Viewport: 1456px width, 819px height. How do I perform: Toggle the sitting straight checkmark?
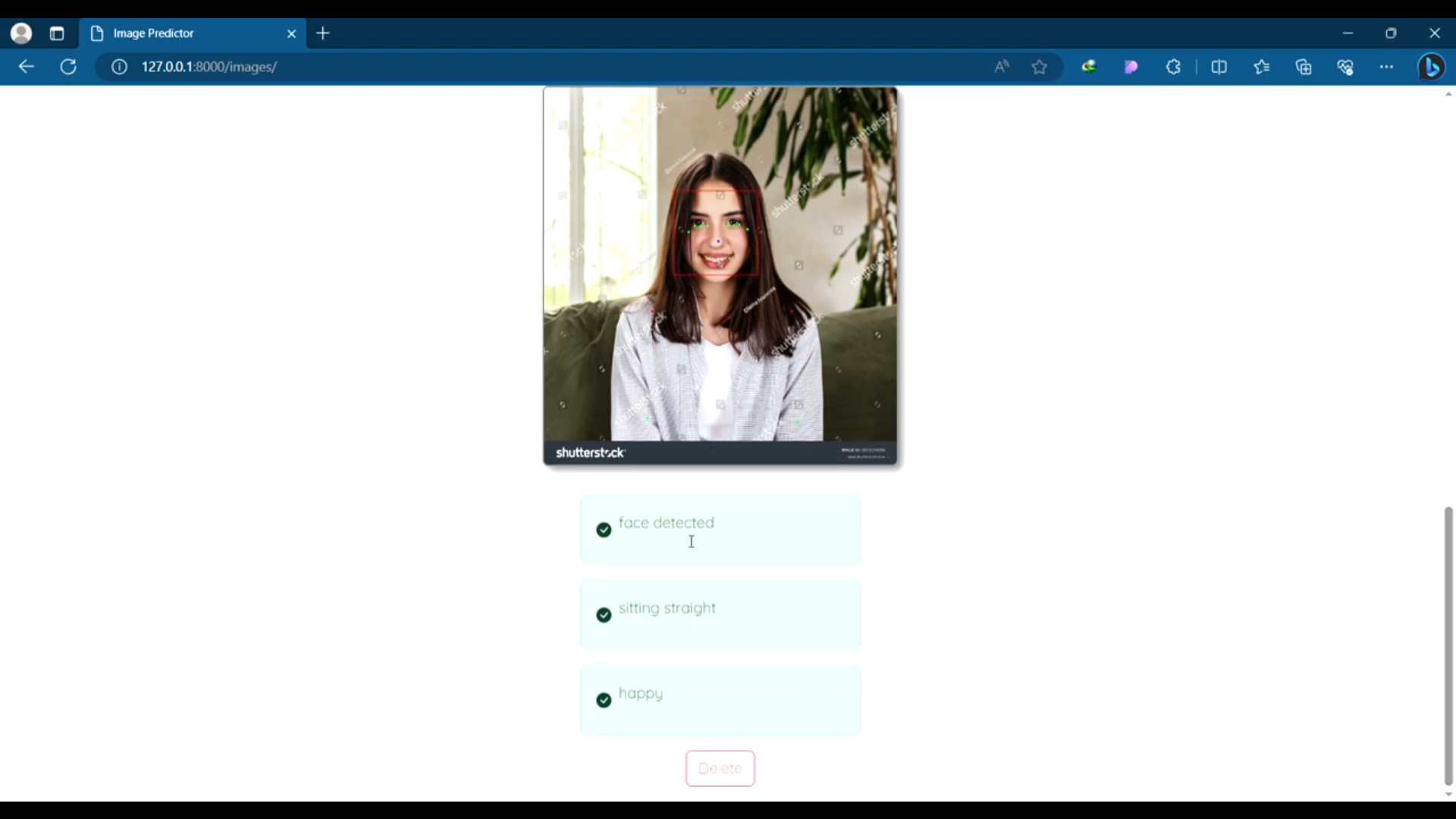[604, 615]
